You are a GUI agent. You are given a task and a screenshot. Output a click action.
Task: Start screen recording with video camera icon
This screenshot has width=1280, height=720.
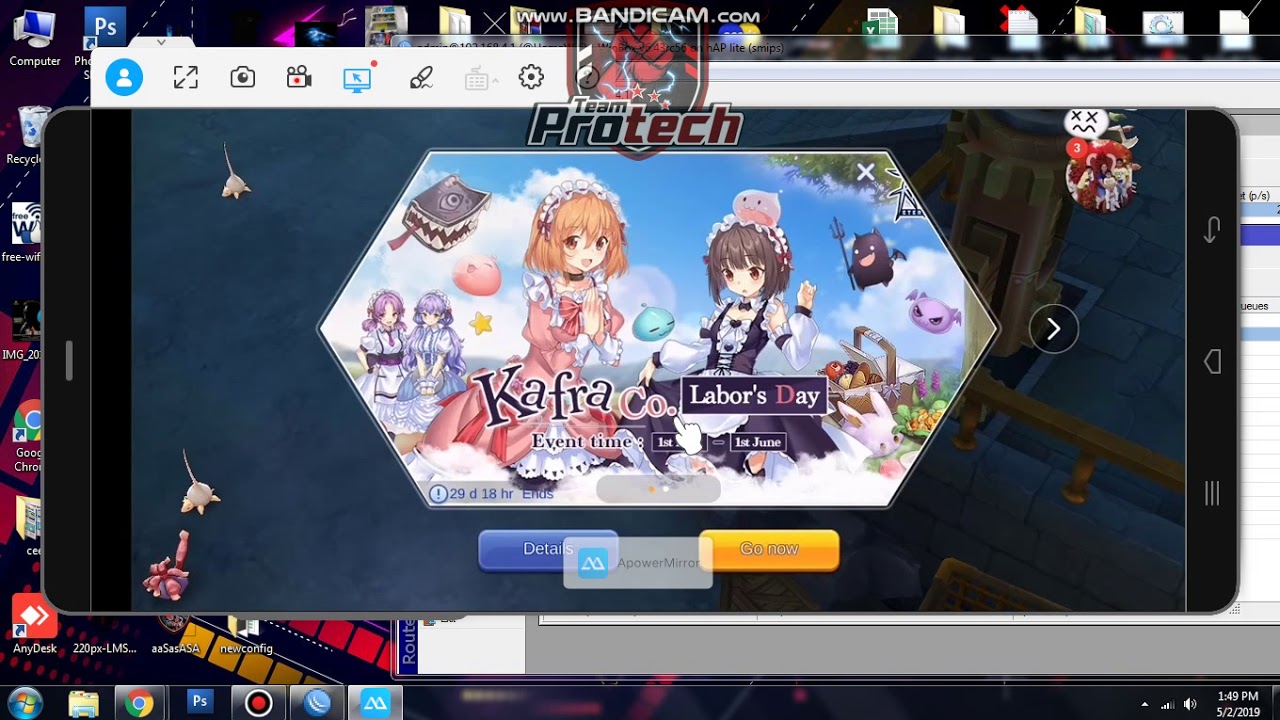[x=298, y=77]
